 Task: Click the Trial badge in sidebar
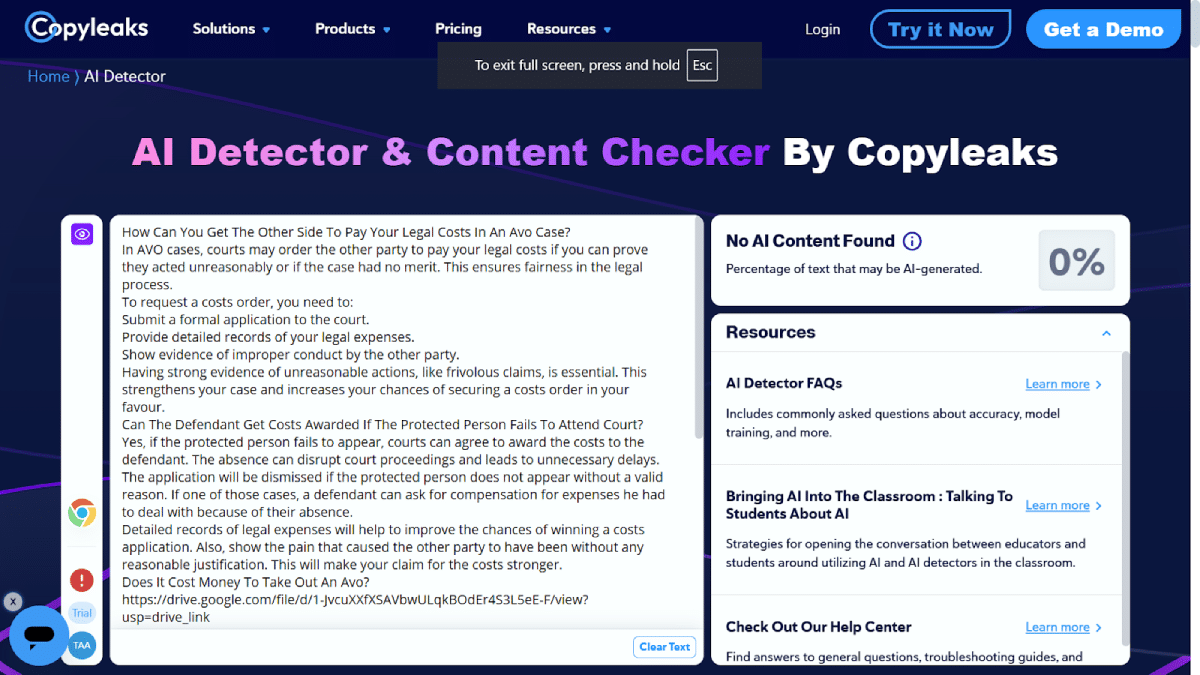[x=82, y=613]
